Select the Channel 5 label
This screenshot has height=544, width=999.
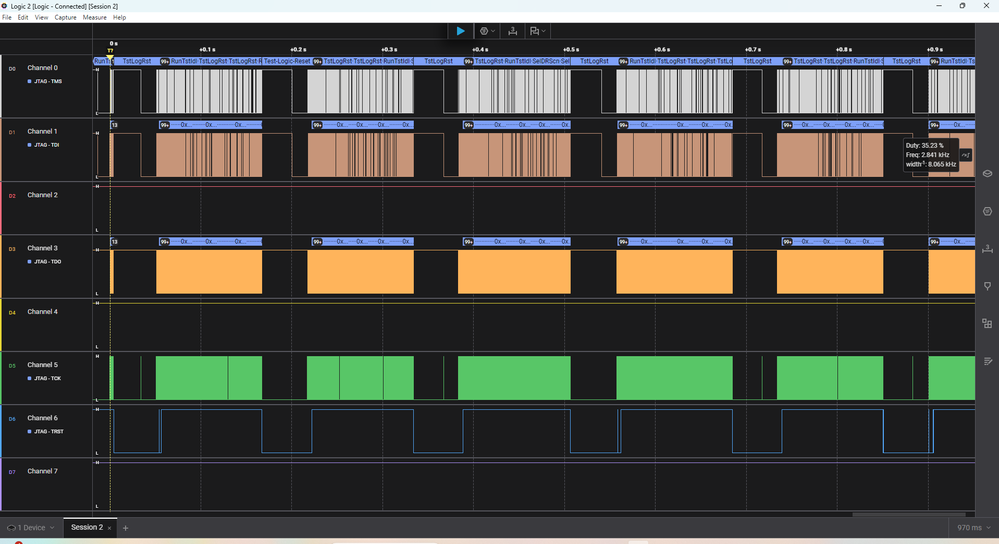pyautogui.click(x=42, y=365)
